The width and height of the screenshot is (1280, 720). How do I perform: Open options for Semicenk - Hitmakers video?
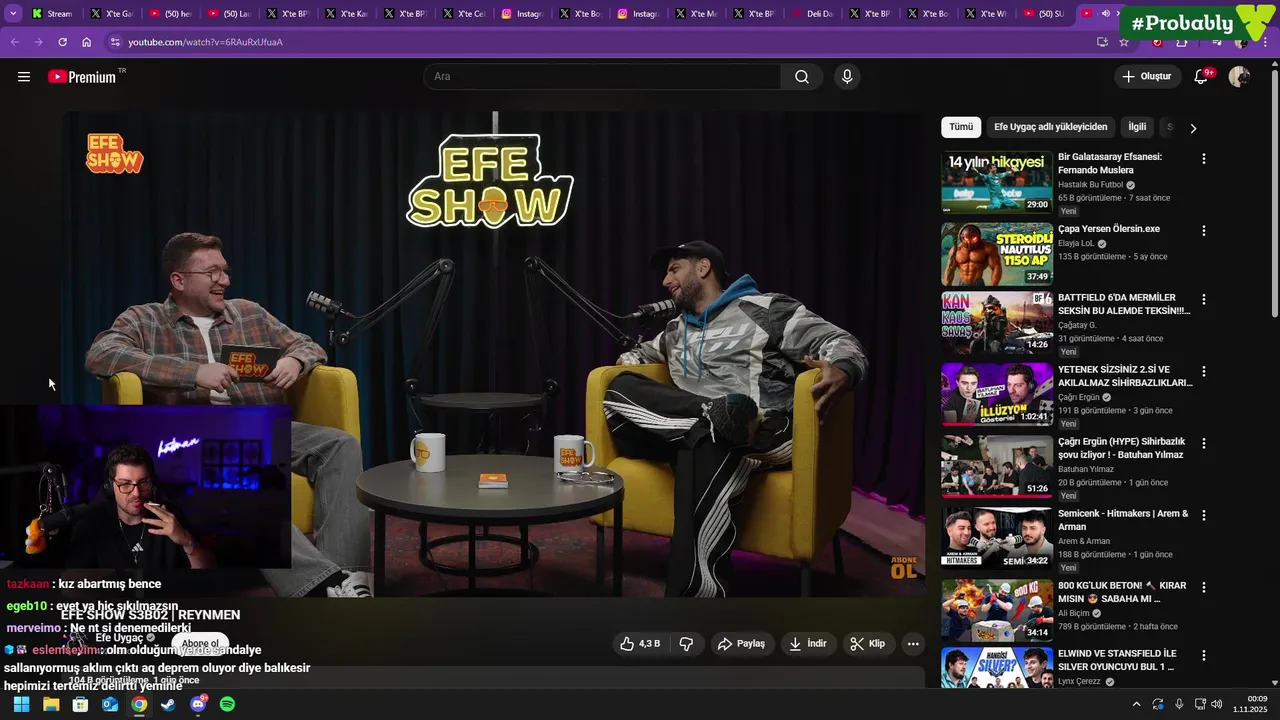(1204, 515)
